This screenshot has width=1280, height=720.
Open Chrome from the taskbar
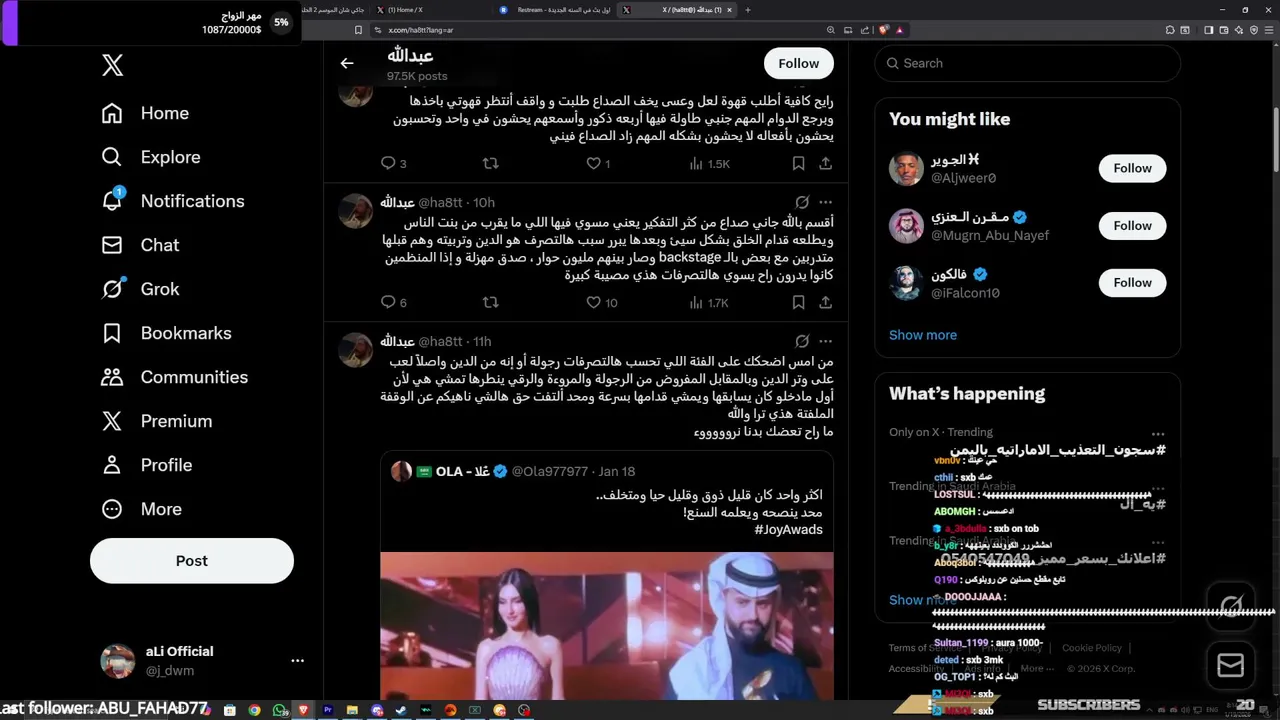click(254, 710)
